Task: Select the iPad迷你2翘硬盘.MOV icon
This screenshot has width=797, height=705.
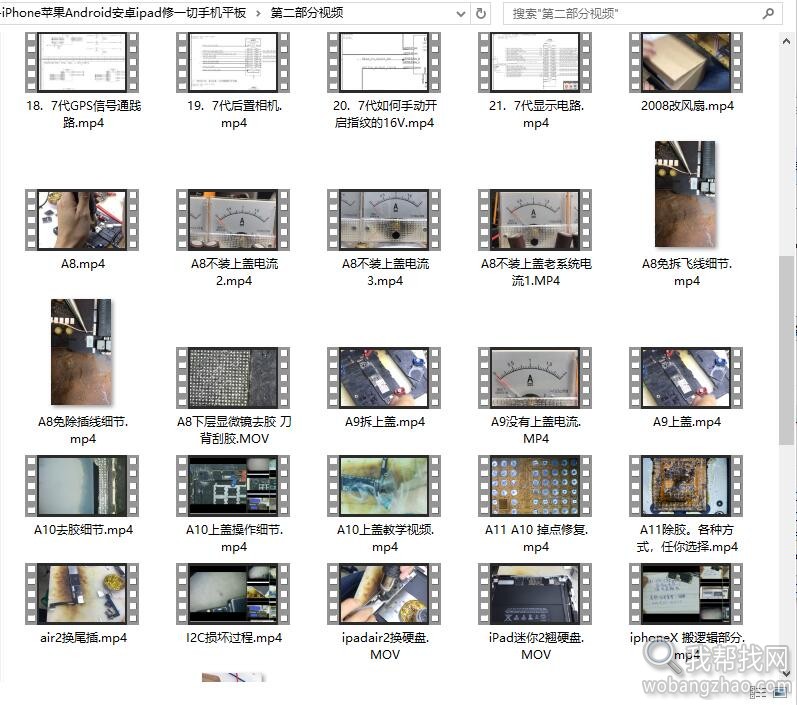Action: 535,594
